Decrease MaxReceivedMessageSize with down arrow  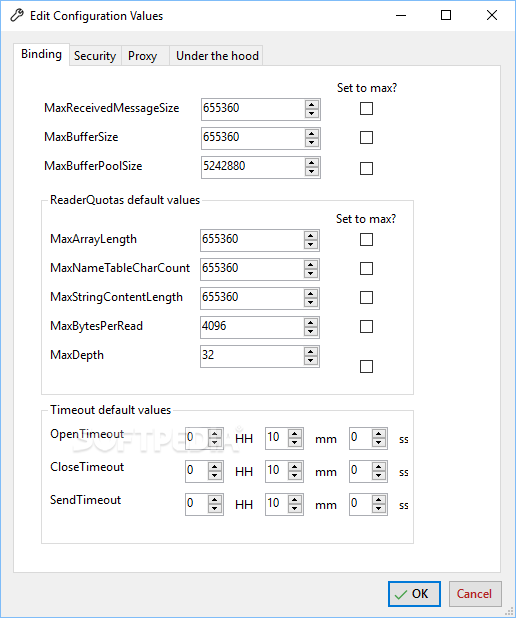(x=311, y=114)
